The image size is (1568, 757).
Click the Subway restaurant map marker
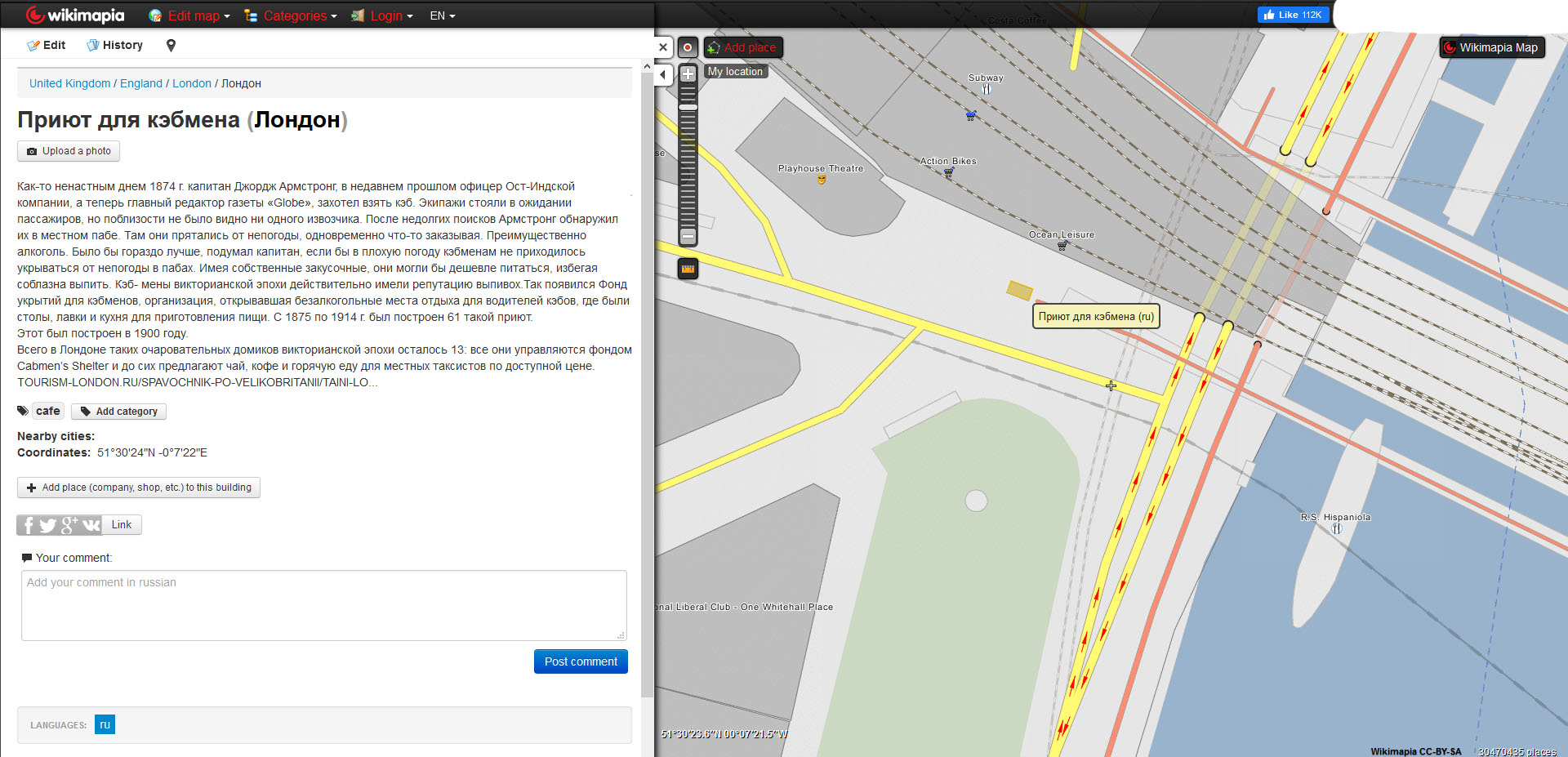pos(986,89)
